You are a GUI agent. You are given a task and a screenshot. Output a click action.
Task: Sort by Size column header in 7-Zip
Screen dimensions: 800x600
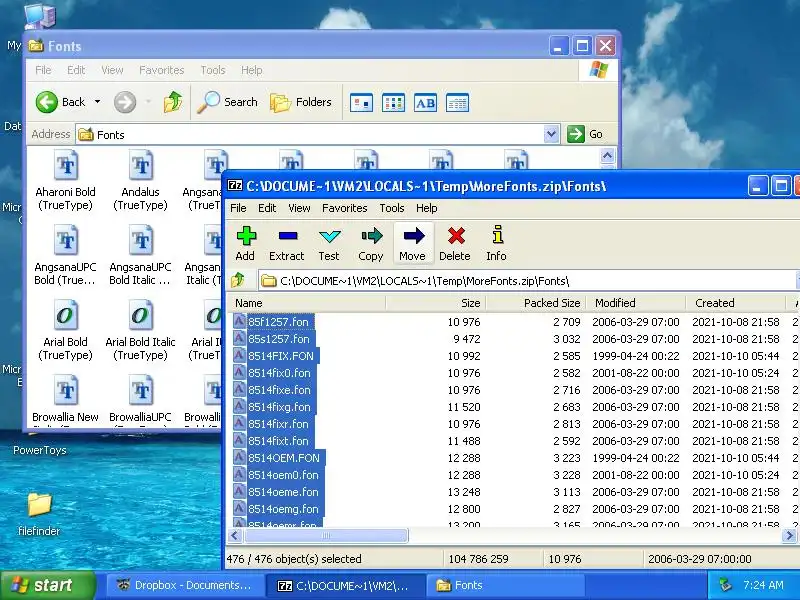pos(435,303)
